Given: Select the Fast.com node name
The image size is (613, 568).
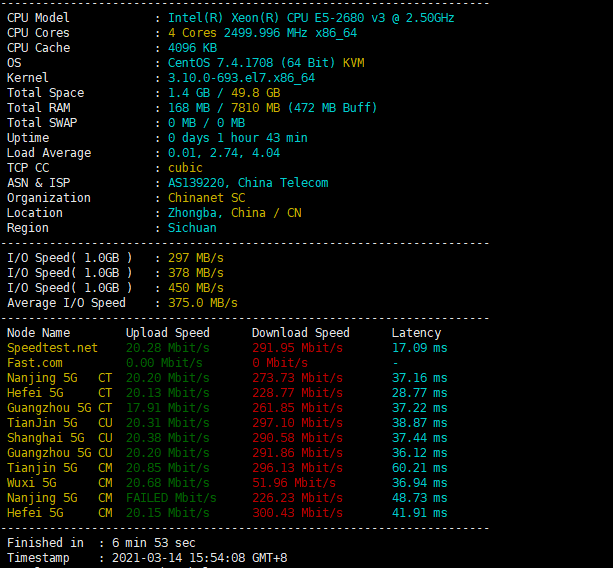Looking at the screenshot, I should [x=35, y=363].
